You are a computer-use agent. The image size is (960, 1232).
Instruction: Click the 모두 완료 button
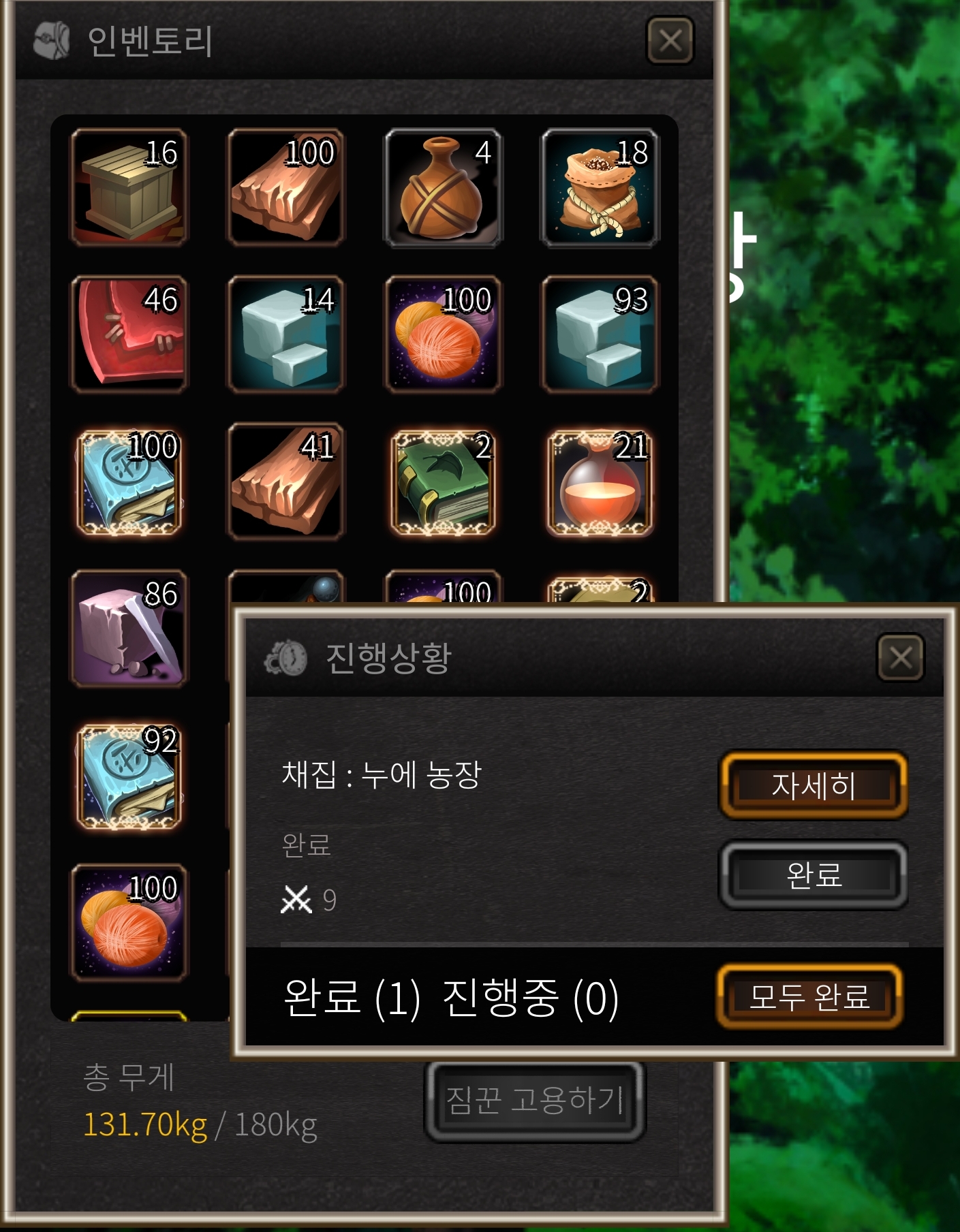point(809,996)
